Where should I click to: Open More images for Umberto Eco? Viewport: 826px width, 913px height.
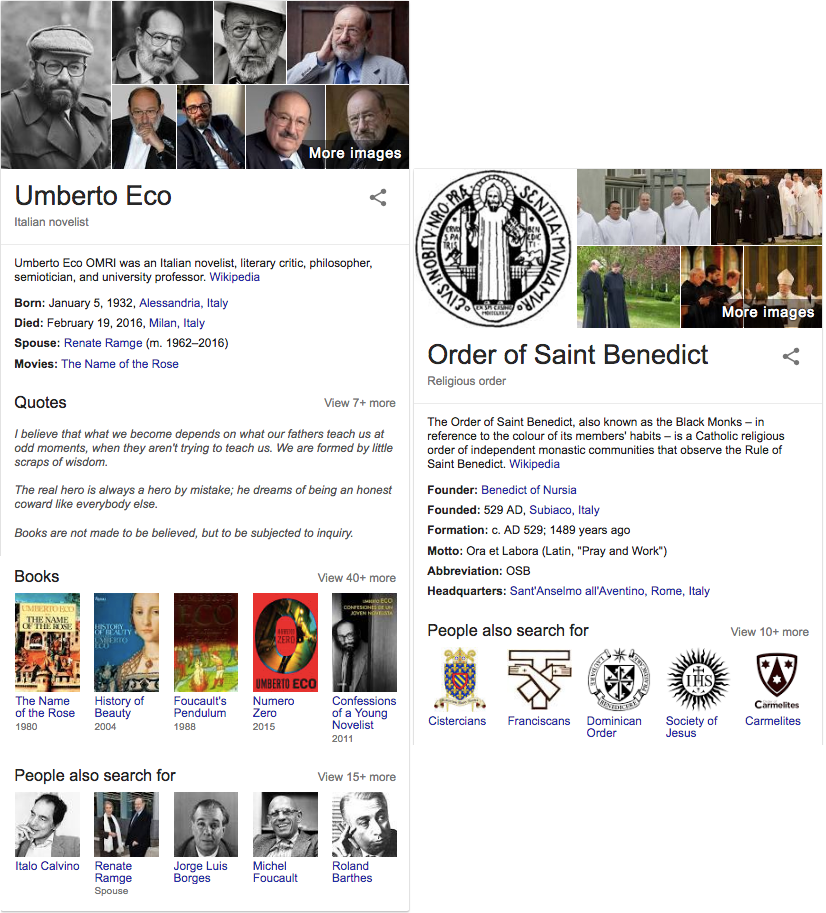(355, 153)
